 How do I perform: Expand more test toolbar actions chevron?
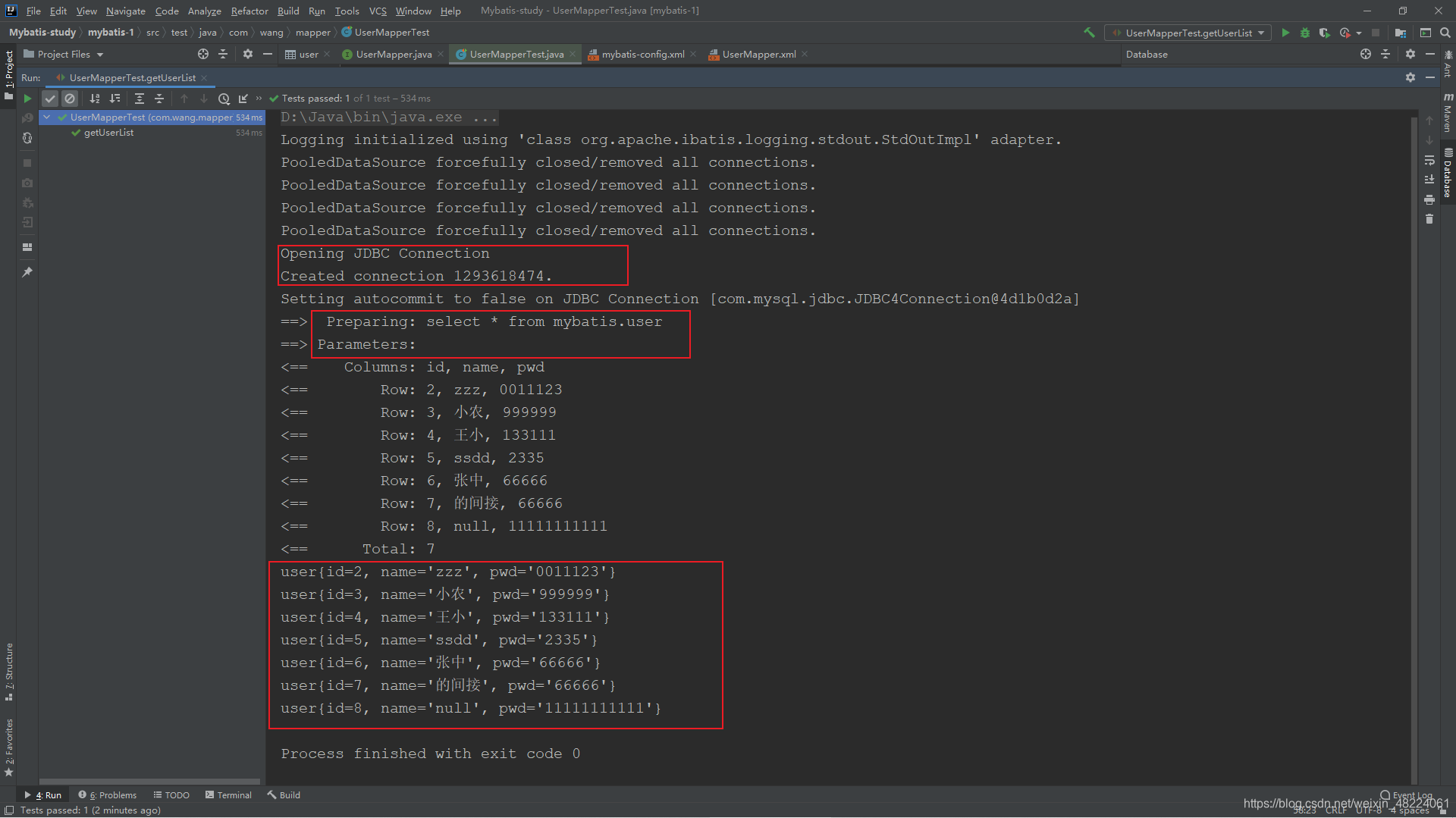259,99
